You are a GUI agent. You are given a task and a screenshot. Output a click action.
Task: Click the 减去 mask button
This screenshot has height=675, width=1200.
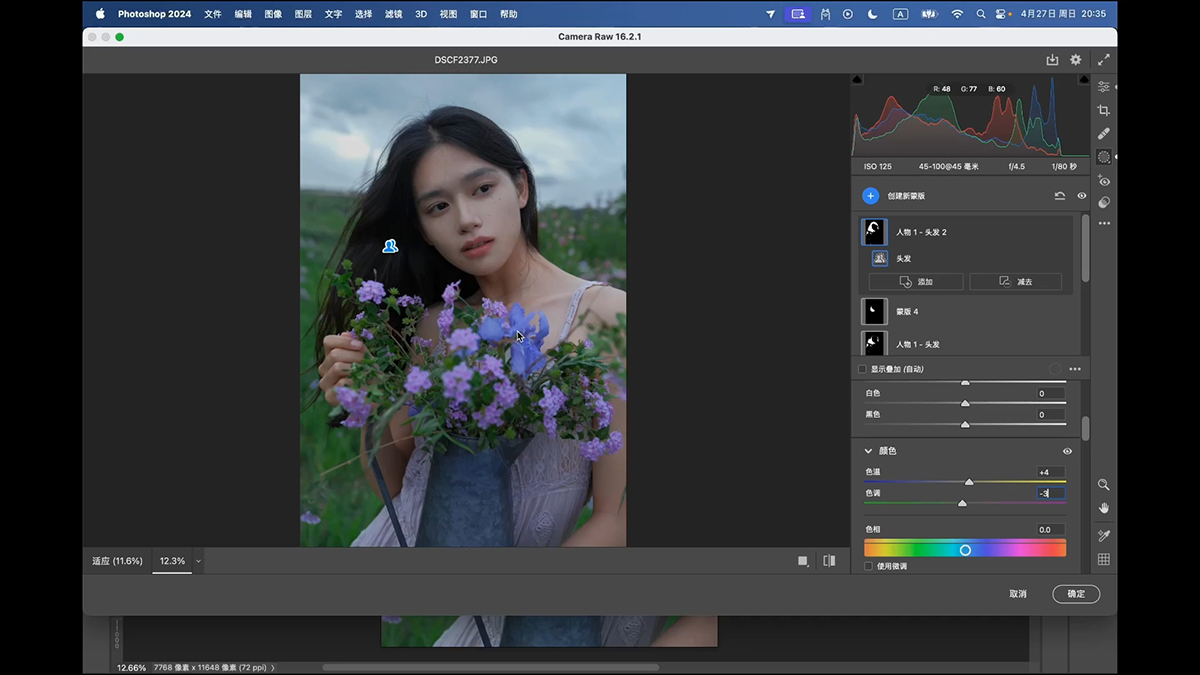tap(1016, 282)
